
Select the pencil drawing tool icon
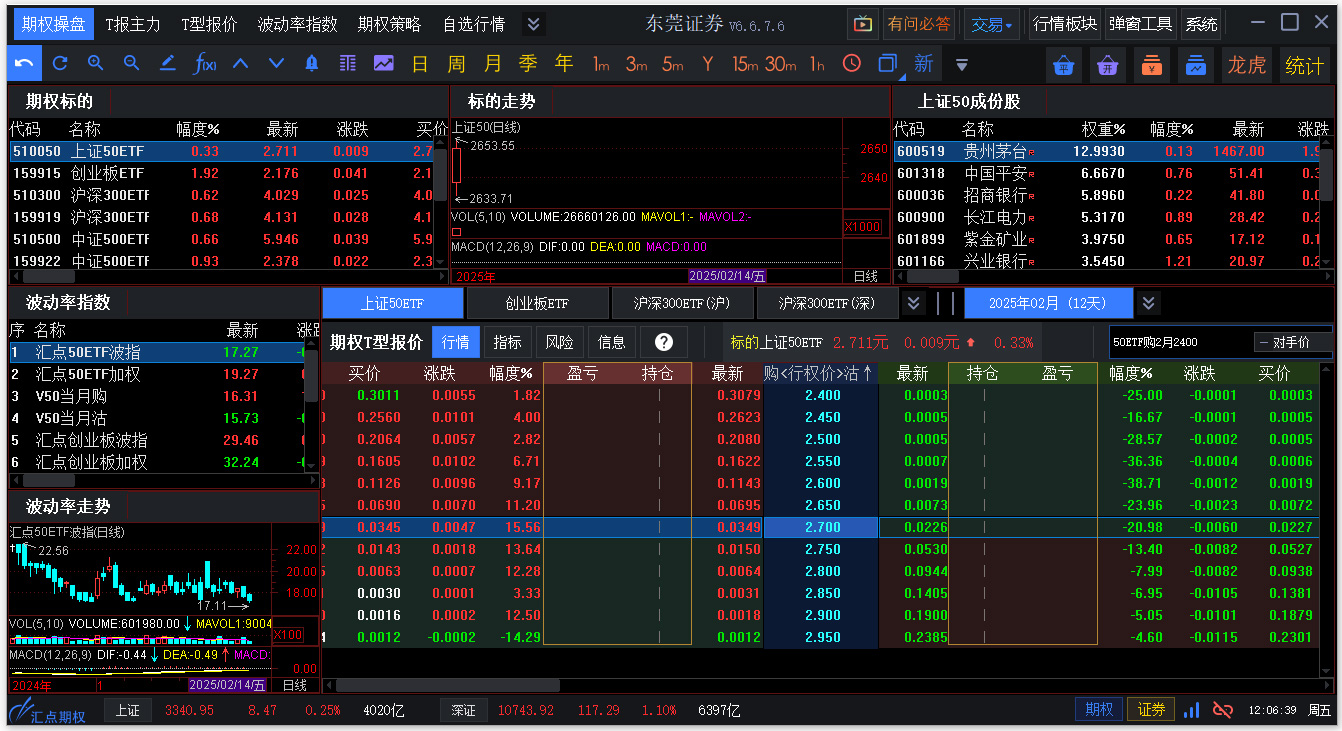pyautogui.click(x=168, y=64)
